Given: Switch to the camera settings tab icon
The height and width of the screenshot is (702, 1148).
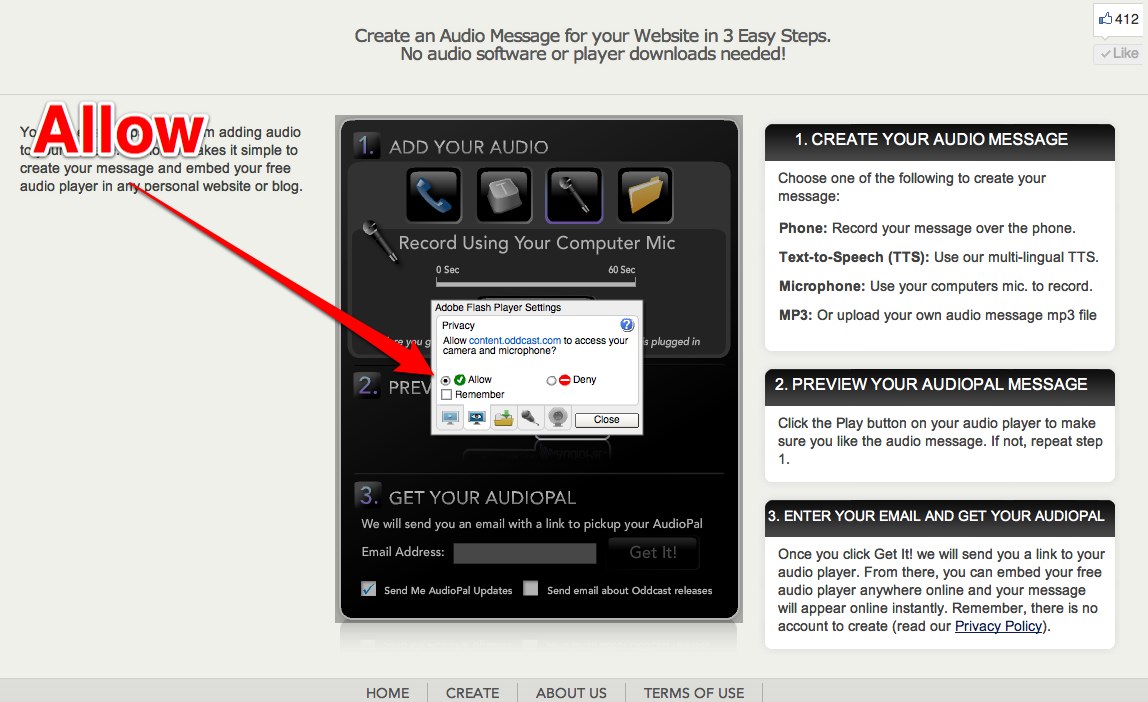Looking at the screenshot, I should coord(558,420).
